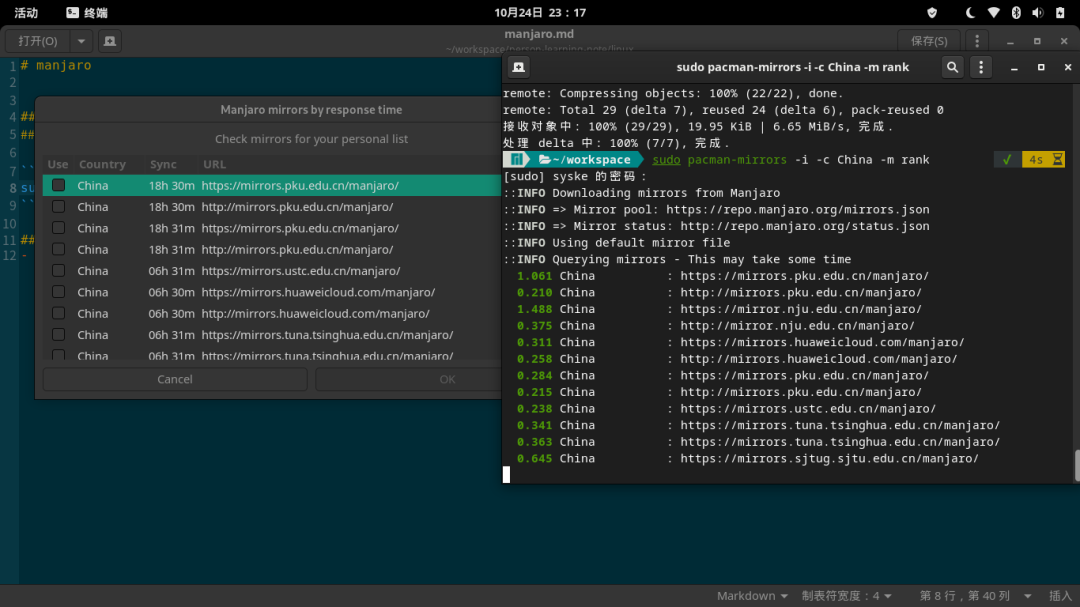The width and height of the screenshot is (1080, 607).
Task: Click the '# manjaro' heading line in editor
Action: pyautogui.click(x=56, y=65)
